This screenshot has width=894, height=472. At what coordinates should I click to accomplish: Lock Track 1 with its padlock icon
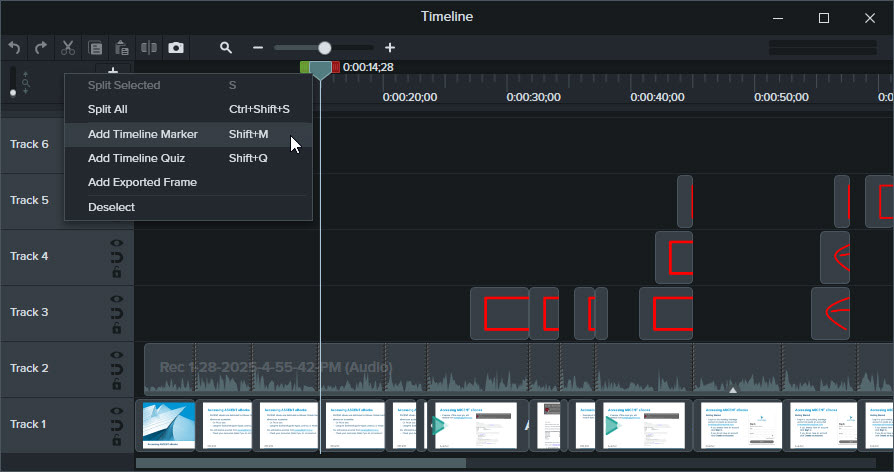[116, 440]
